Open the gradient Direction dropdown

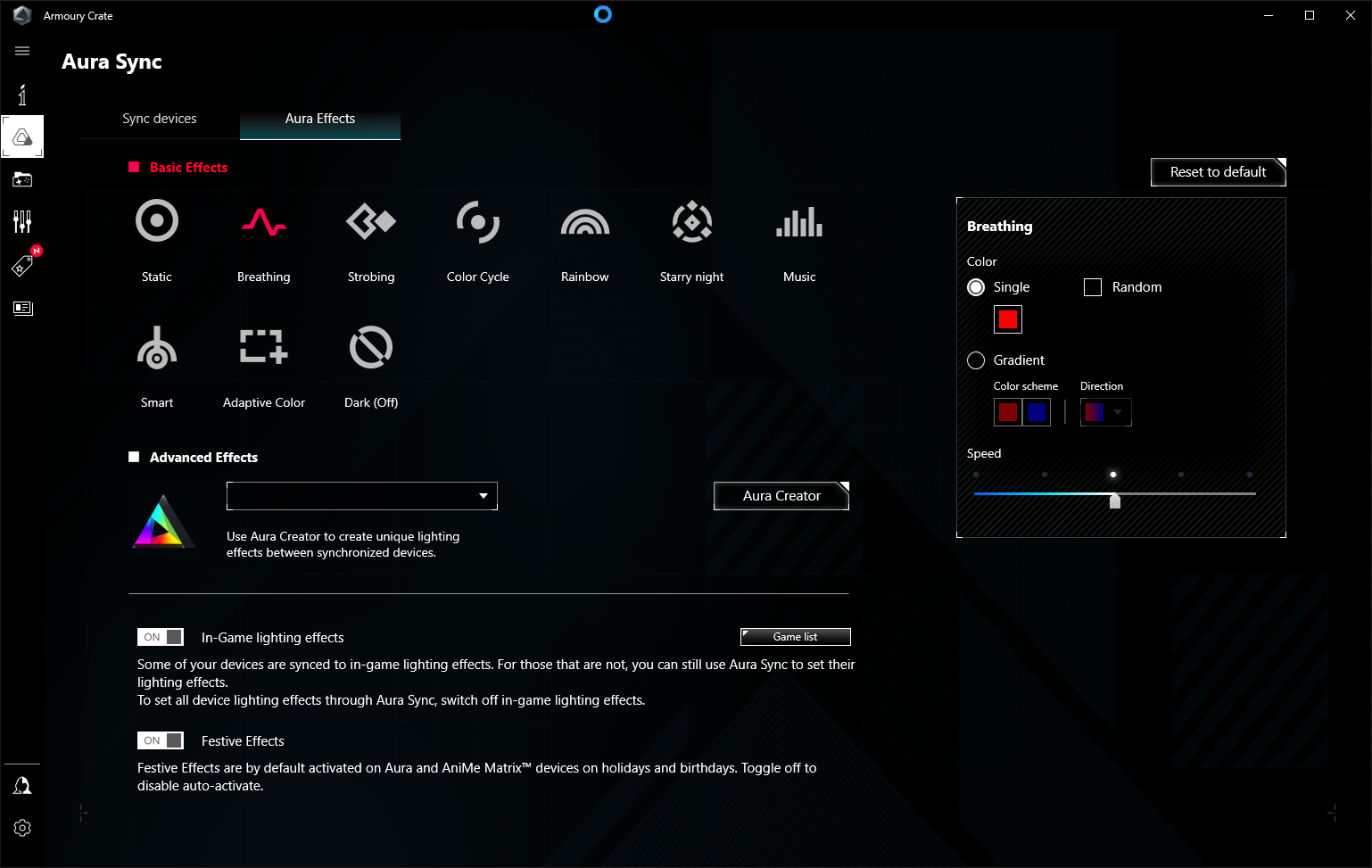tap(1106, 412)
